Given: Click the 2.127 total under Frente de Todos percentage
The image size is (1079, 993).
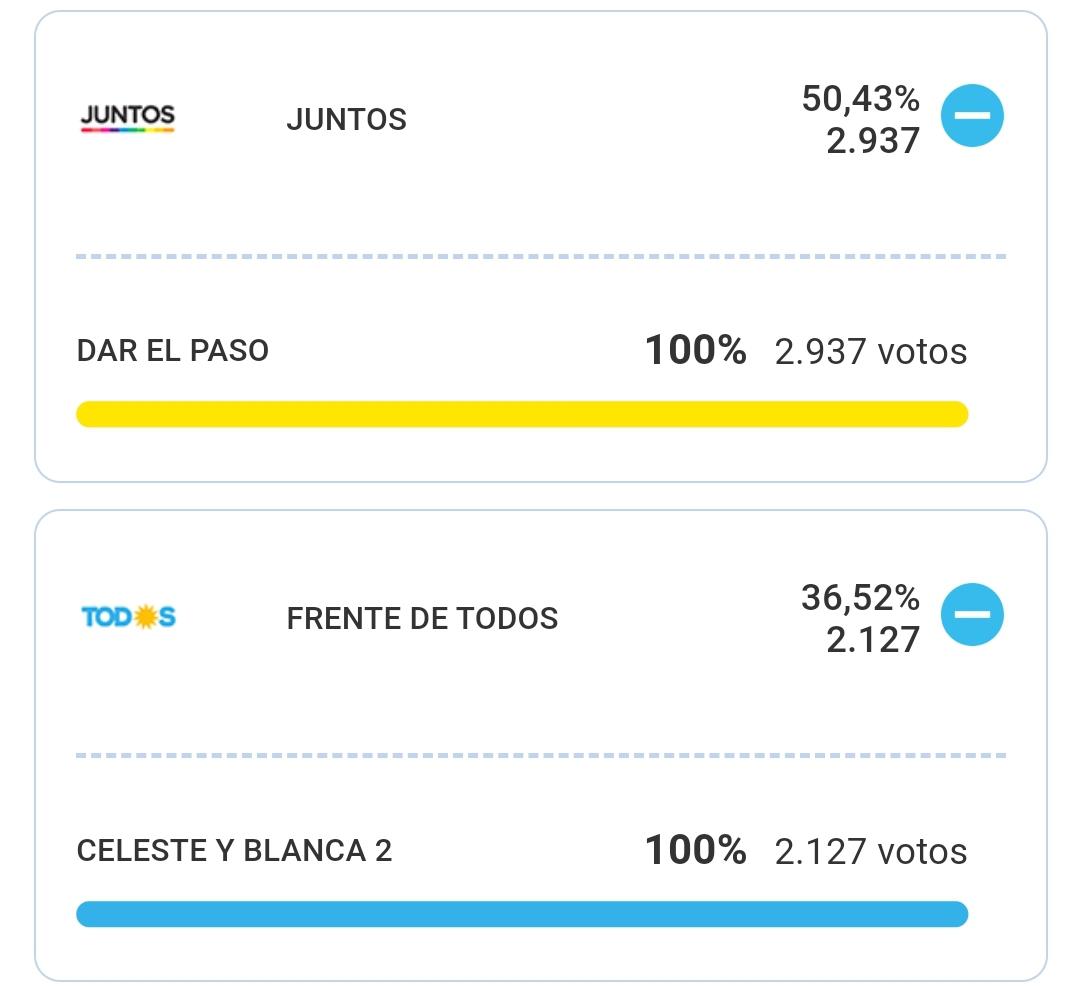Looking at the screenshot, I should pos(872,640).
